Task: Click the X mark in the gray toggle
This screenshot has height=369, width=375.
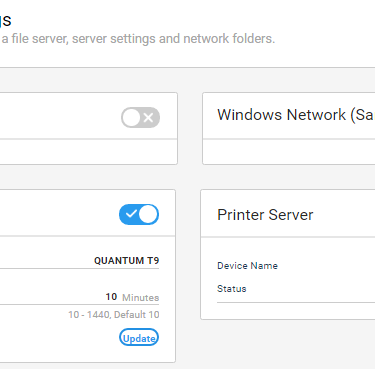Action: click(x=149, y=117)
